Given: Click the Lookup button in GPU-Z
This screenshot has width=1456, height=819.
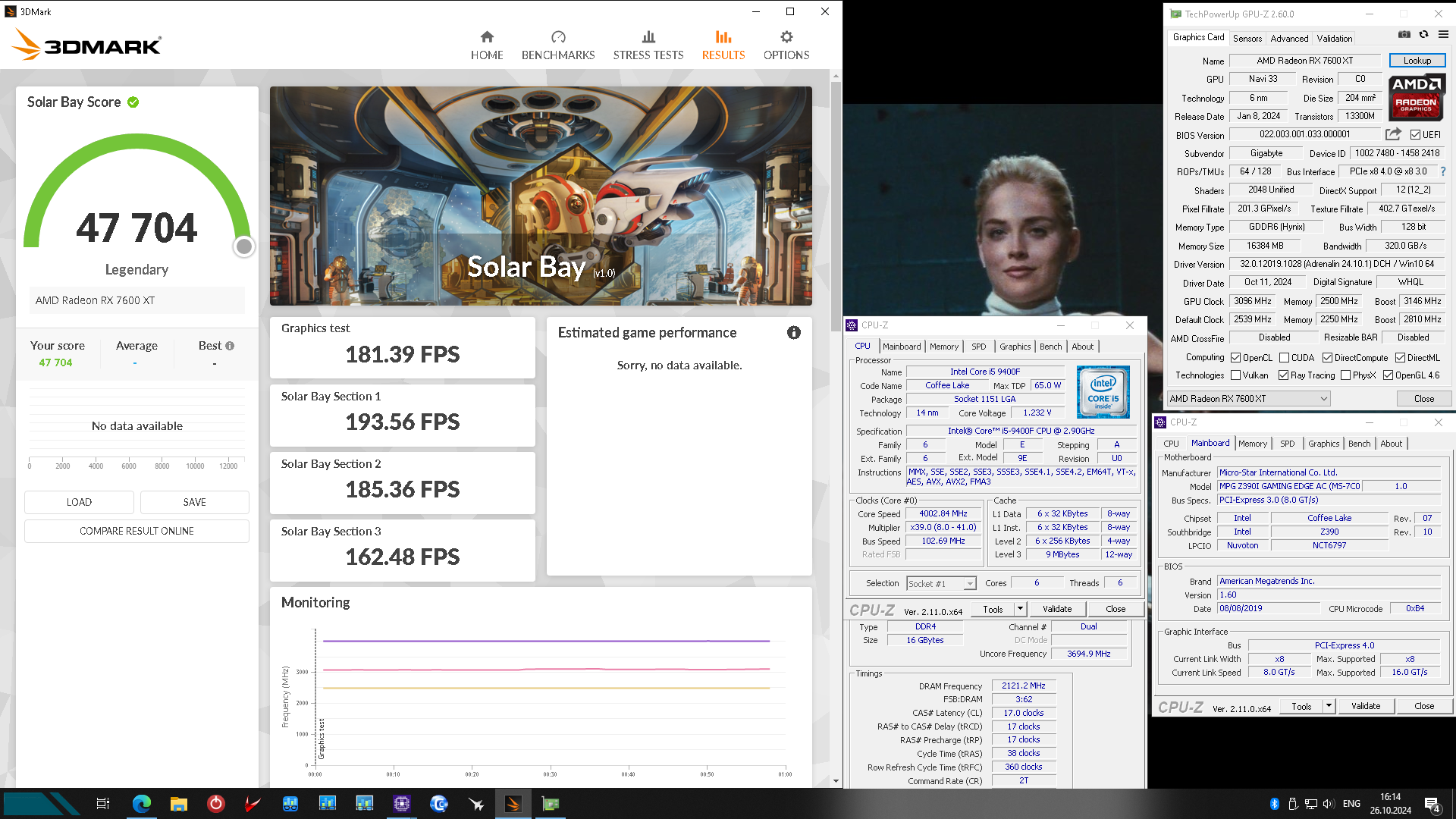Looking at the screenshot, I should (x=1417, y=61).
